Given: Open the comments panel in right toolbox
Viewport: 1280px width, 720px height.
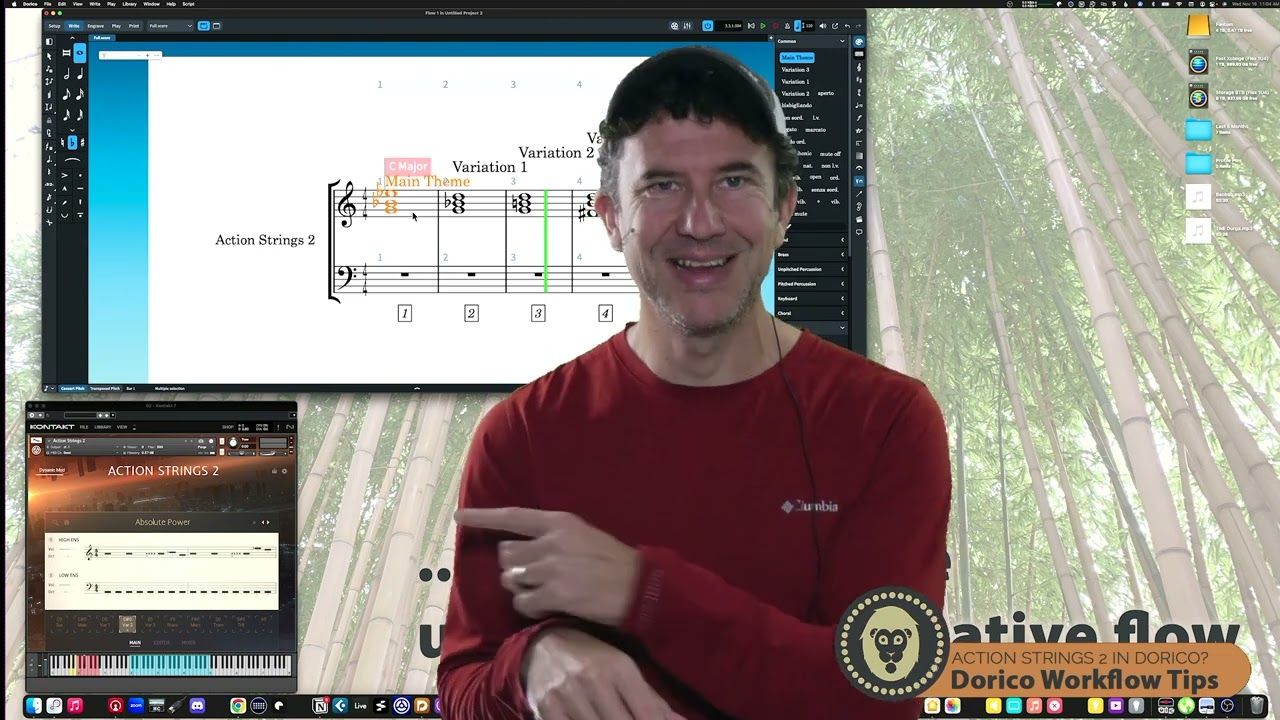Looking at the screenshot, I should 859,231.
